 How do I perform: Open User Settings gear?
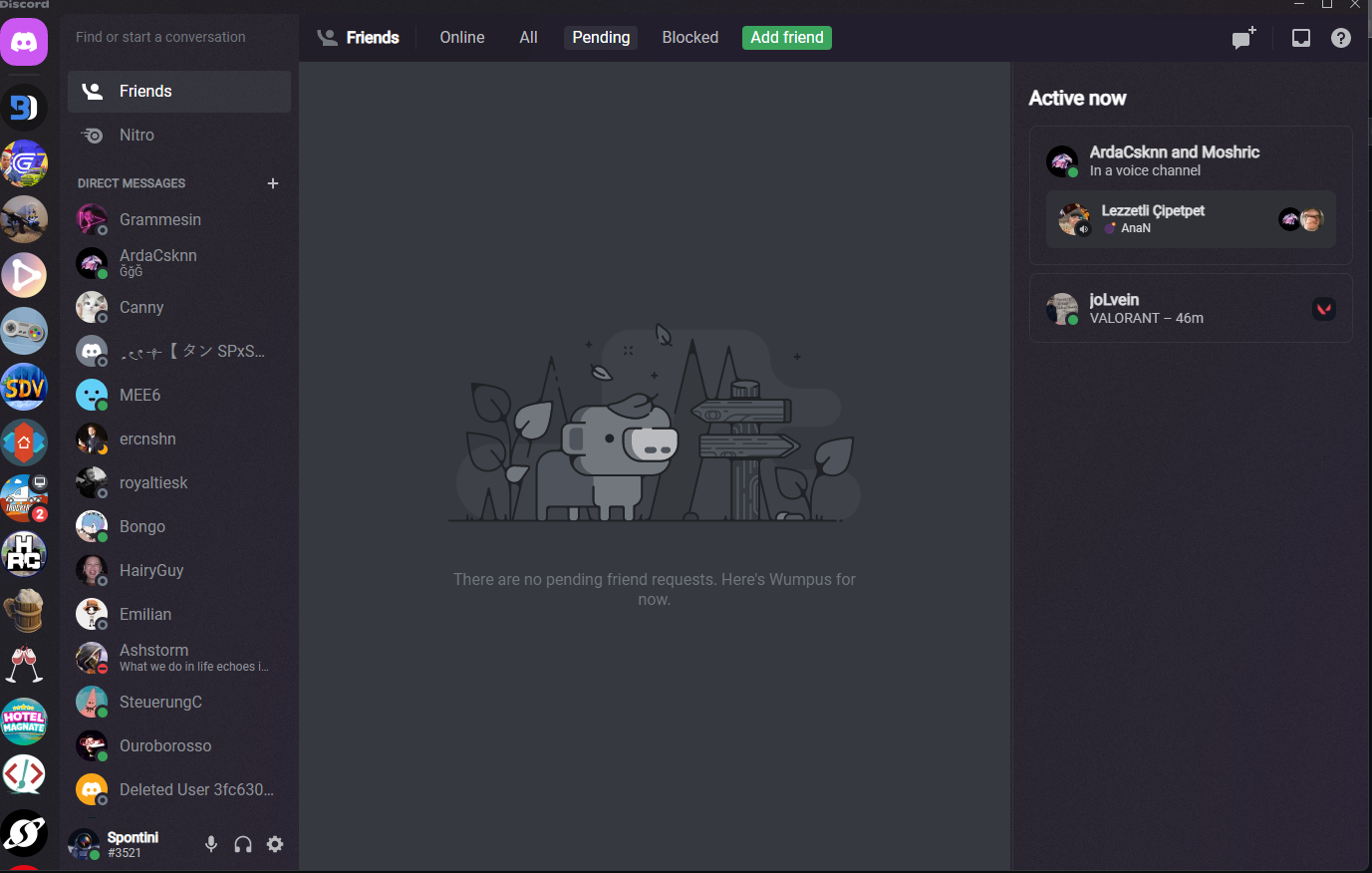pos(275,844)
